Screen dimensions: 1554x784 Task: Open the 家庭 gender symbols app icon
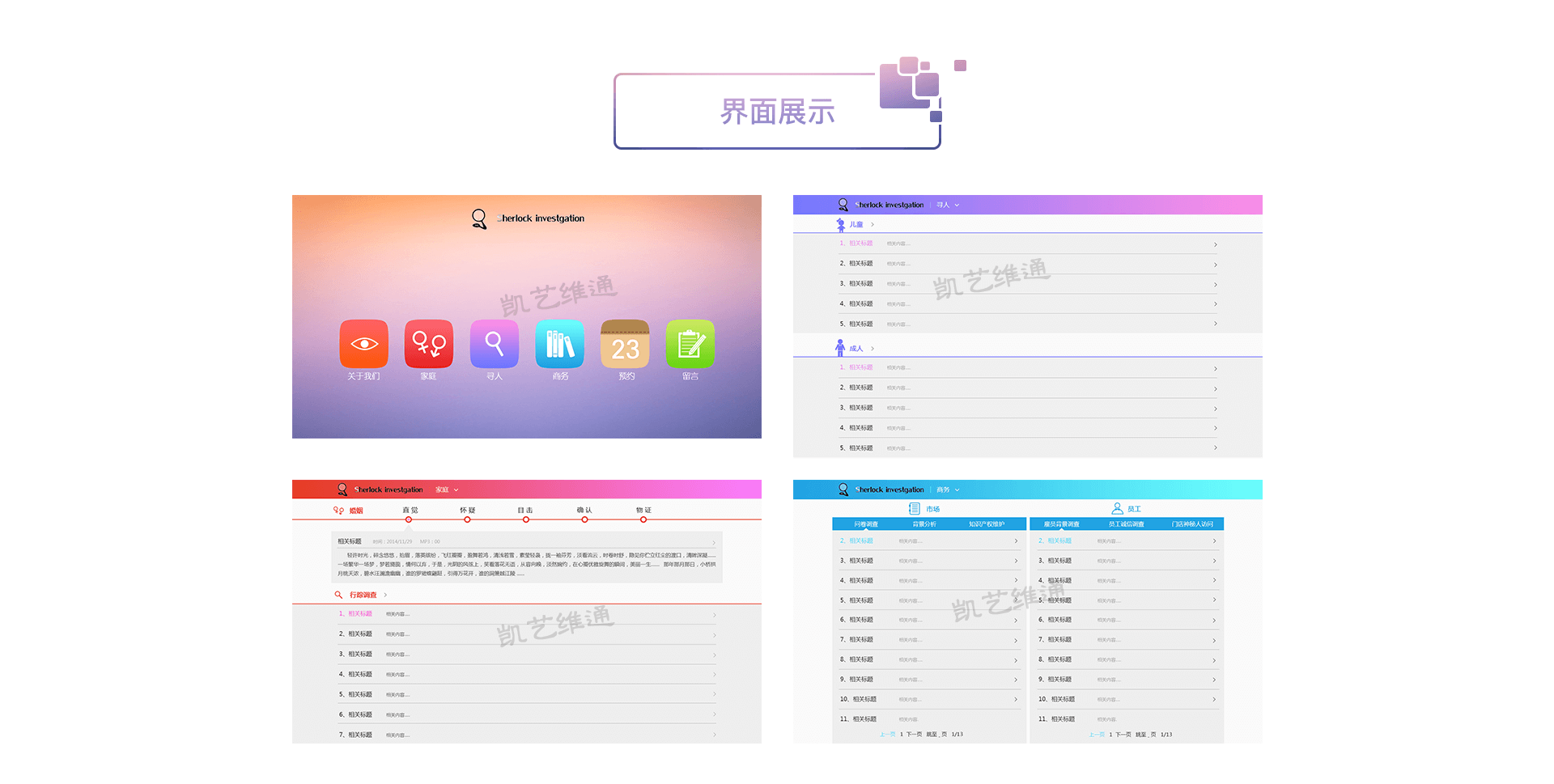(x=428, y=344)
